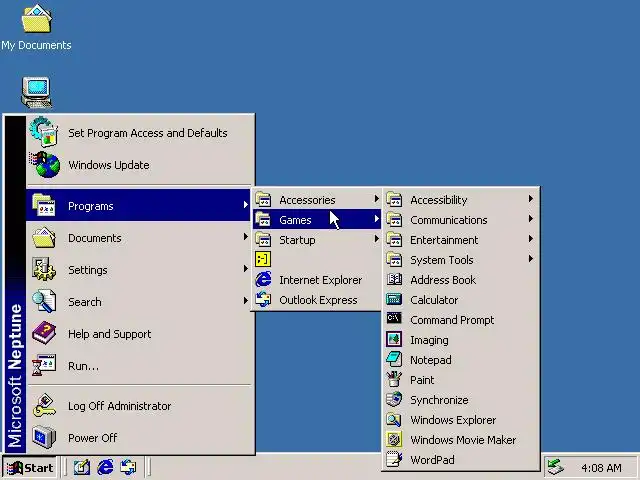Click the Start button

click(x=29, y=467)
